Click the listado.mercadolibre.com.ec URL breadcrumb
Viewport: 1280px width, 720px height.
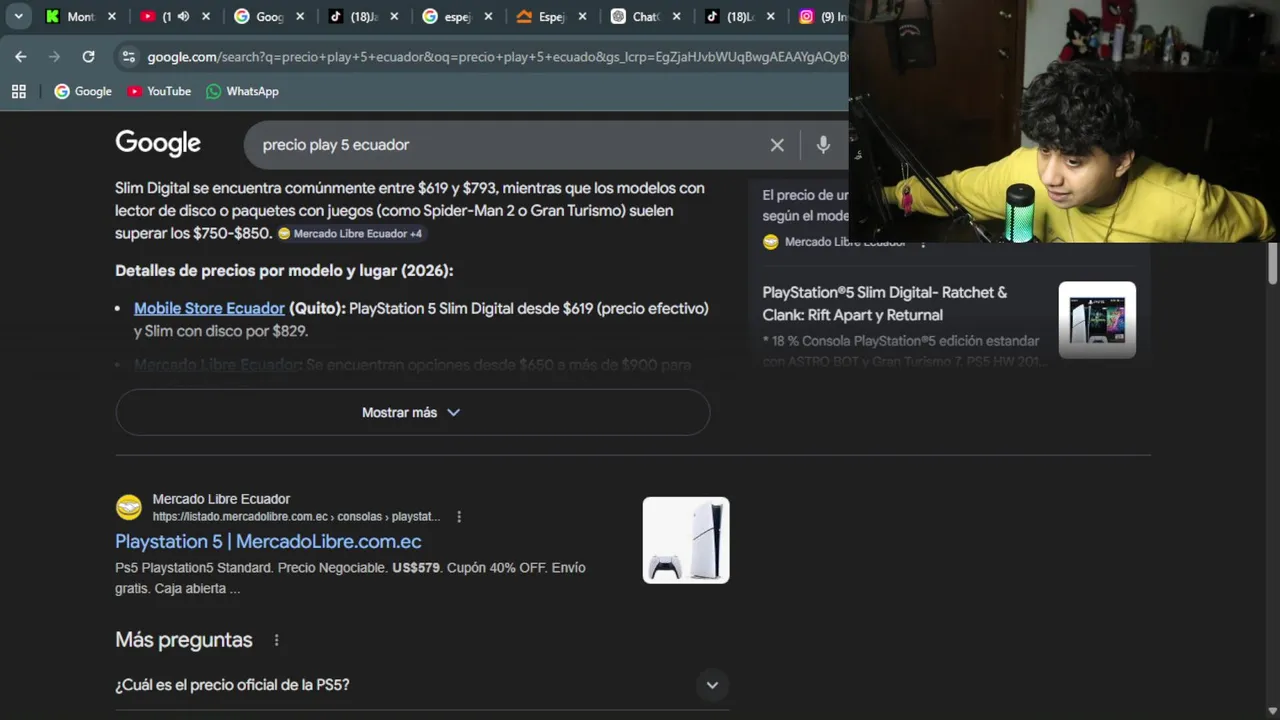[x=296, y=517]
